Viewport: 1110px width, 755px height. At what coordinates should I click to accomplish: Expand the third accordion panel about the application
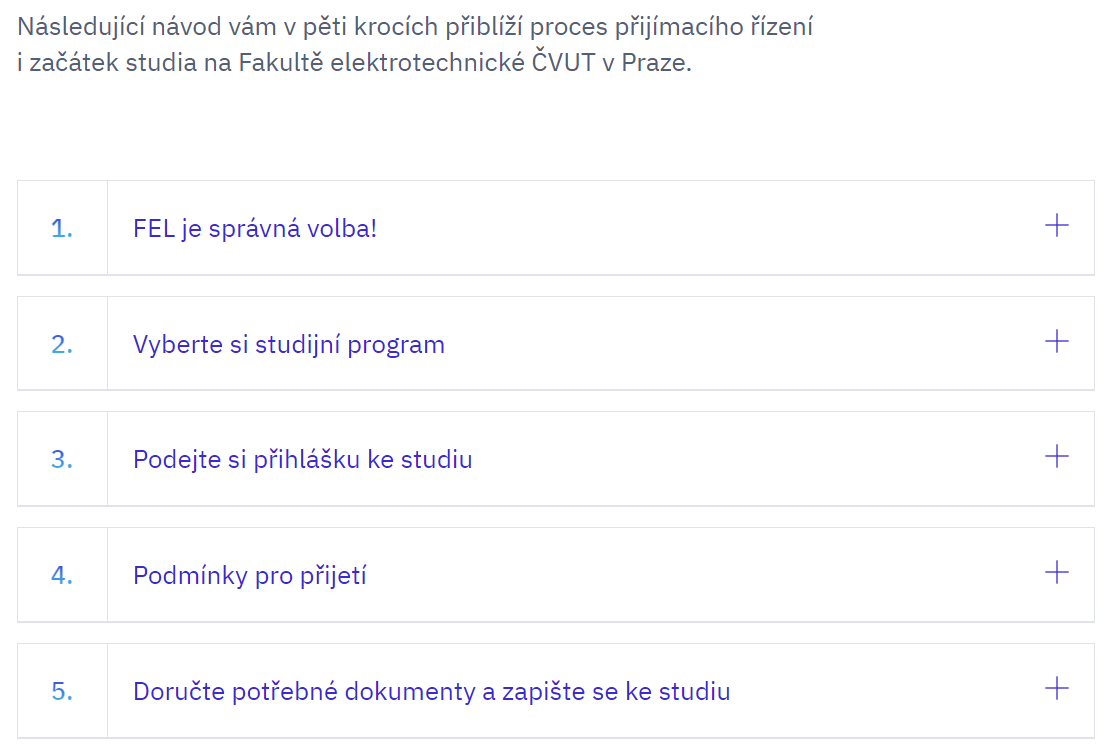pyautogui.click(x=600, y=459)
